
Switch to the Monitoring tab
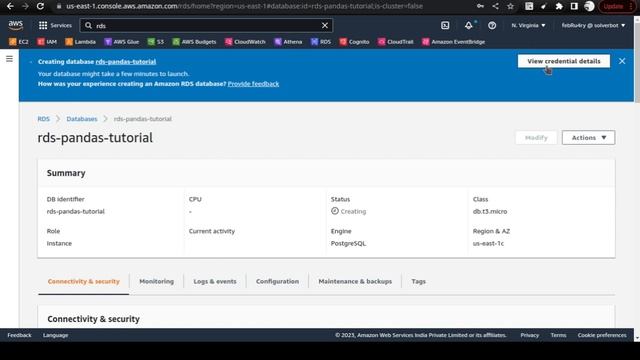click(156, 281)
